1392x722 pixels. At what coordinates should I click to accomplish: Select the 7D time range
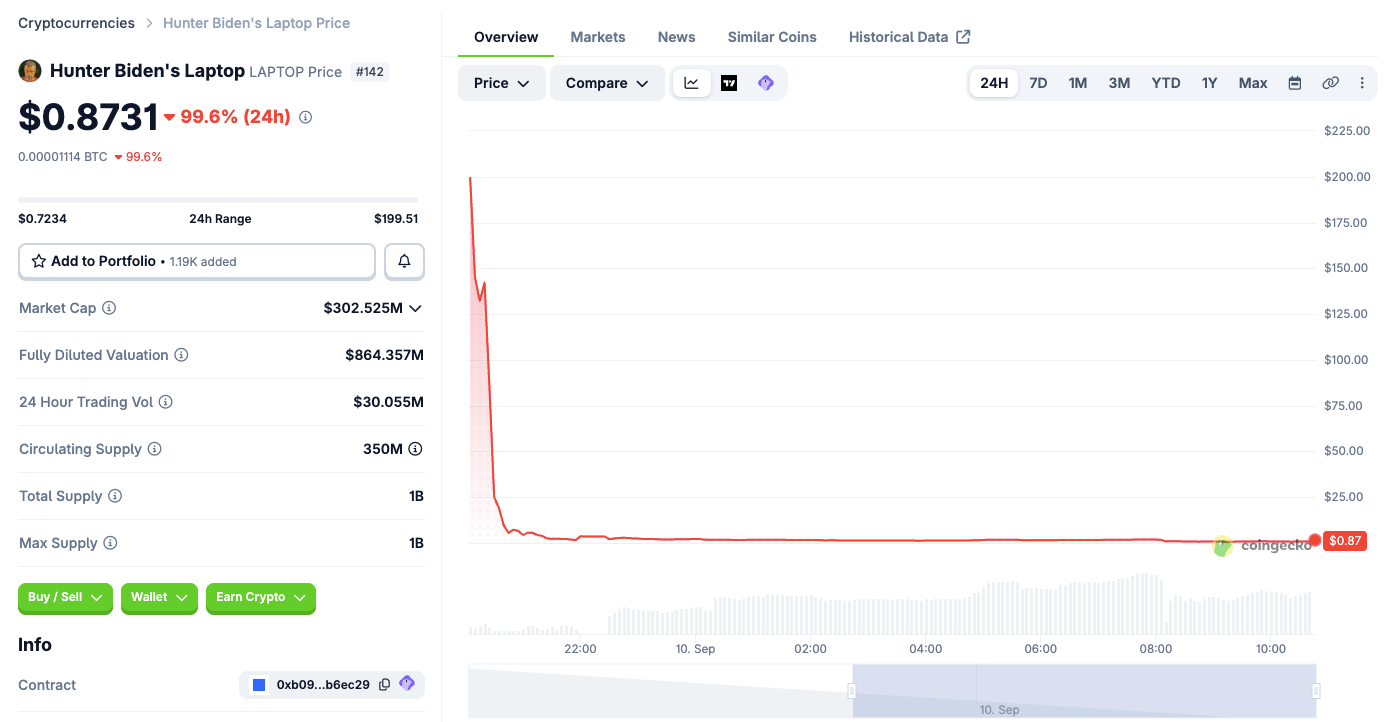coord(1038,83)
